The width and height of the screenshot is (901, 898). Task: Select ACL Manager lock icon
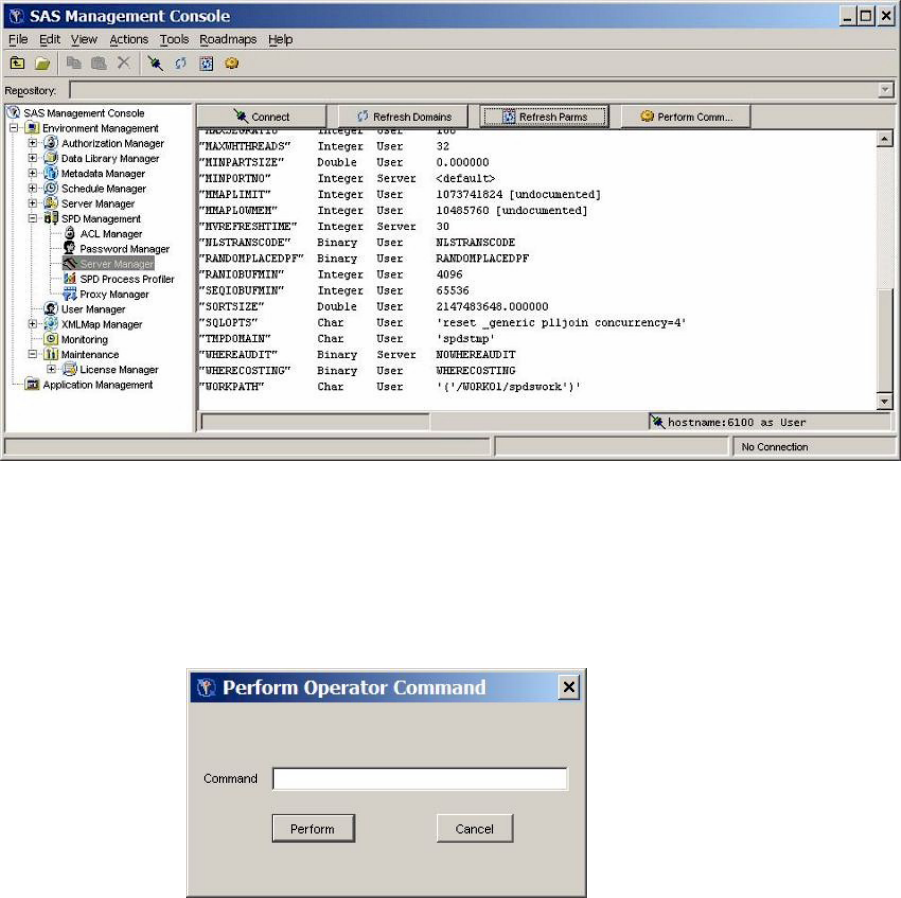(x=70, y=233)
